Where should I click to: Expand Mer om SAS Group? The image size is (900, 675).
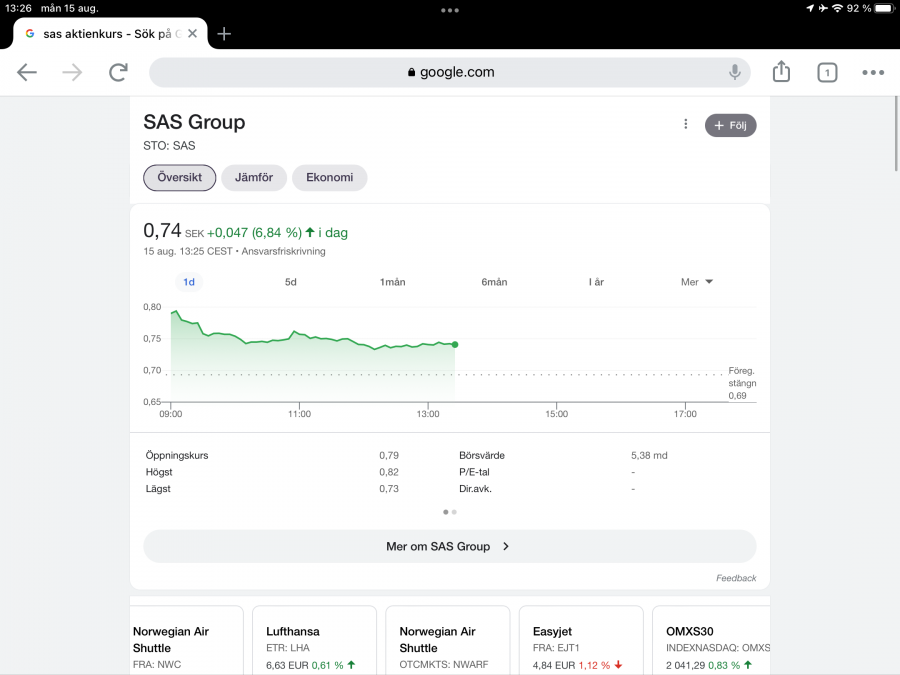pos(449,547)
